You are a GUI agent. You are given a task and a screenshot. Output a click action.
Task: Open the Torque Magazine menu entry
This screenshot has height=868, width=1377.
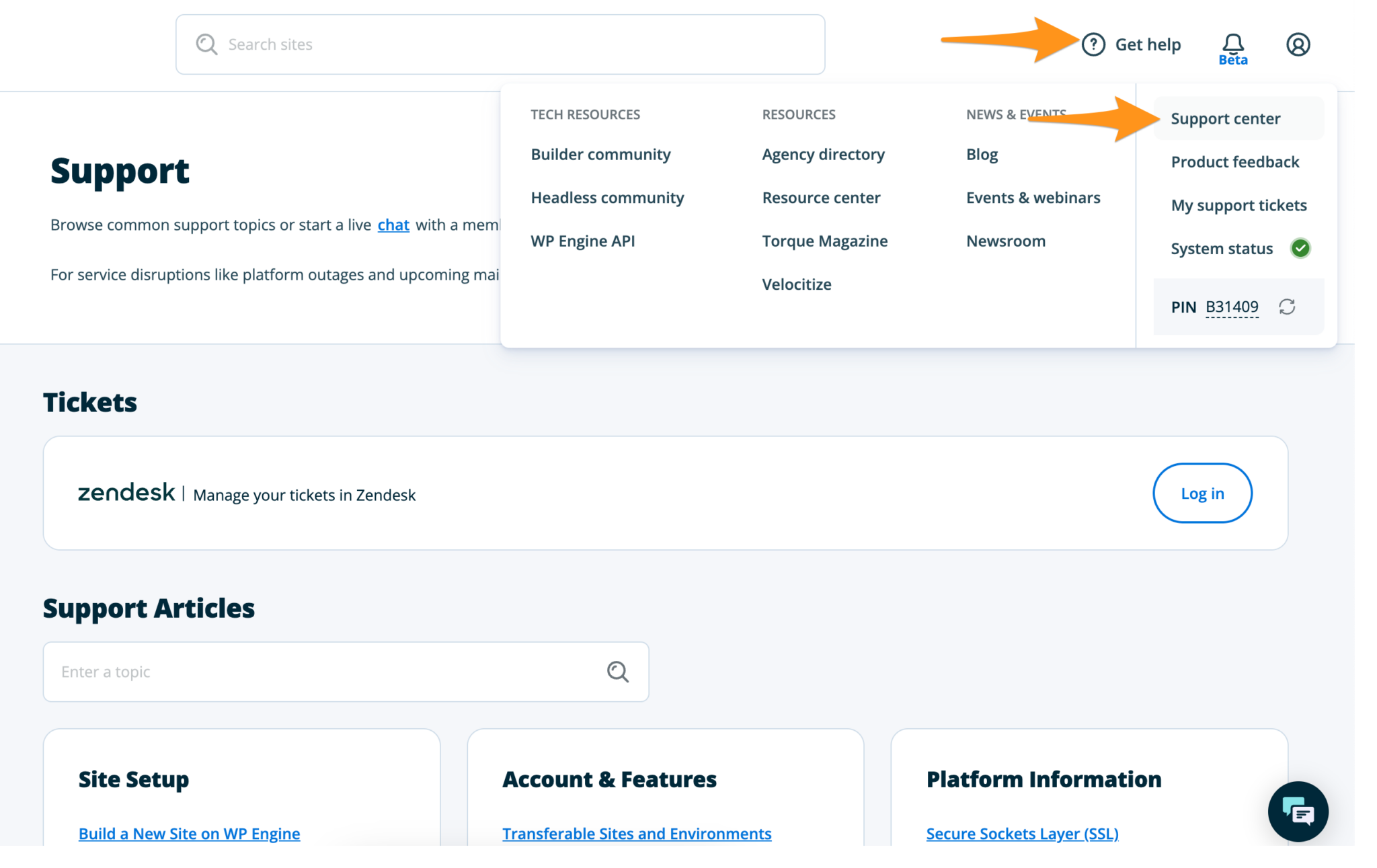825,241
